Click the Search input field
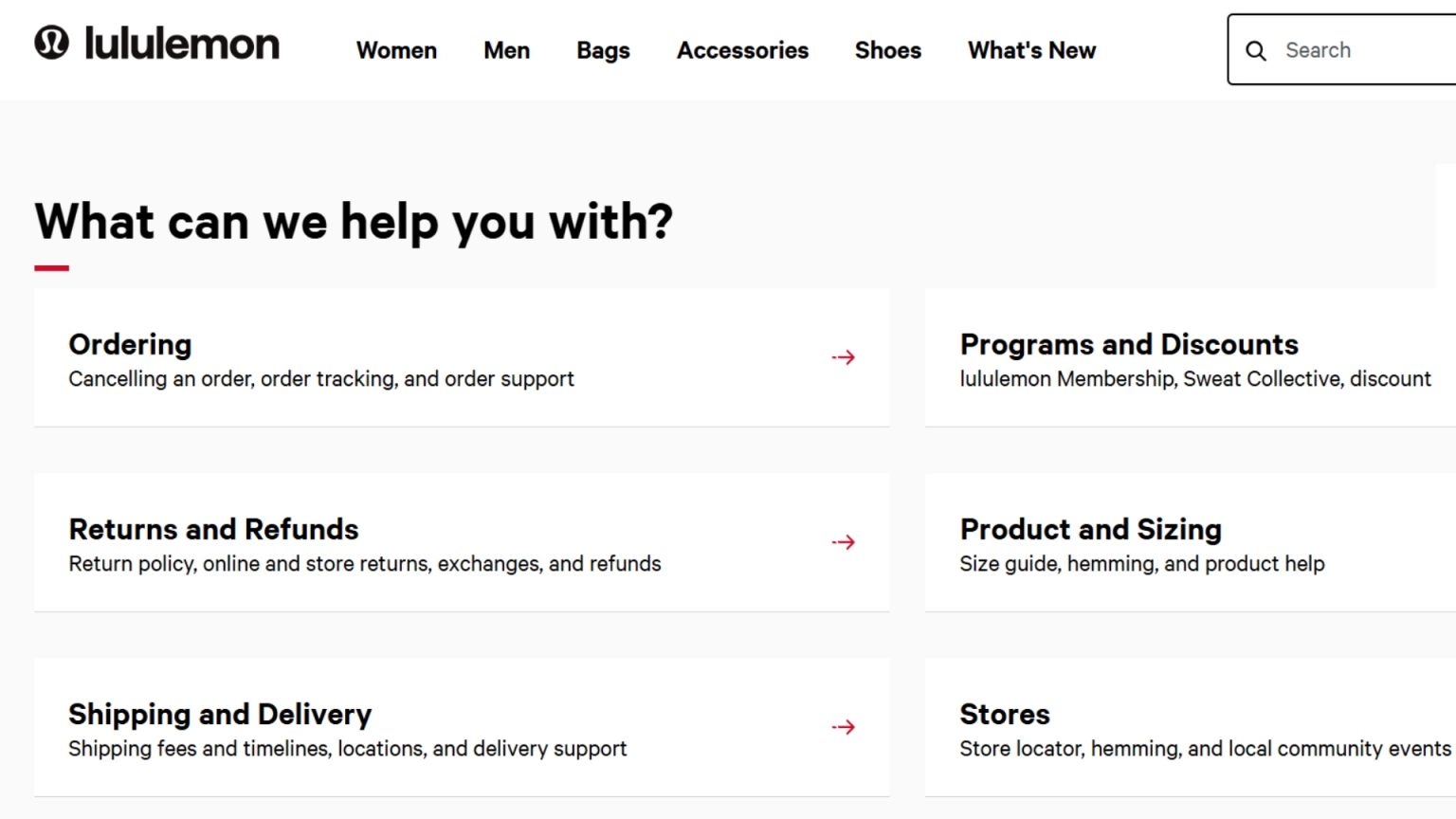Screen dimensions: 1456x819 tap(1346, 50)
